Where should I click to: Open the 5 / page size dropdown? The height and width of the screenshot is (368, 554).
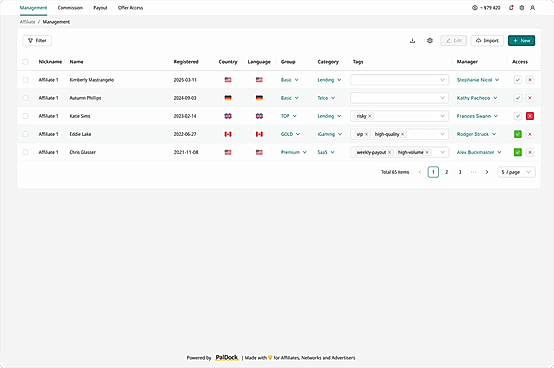pos(516,172)
